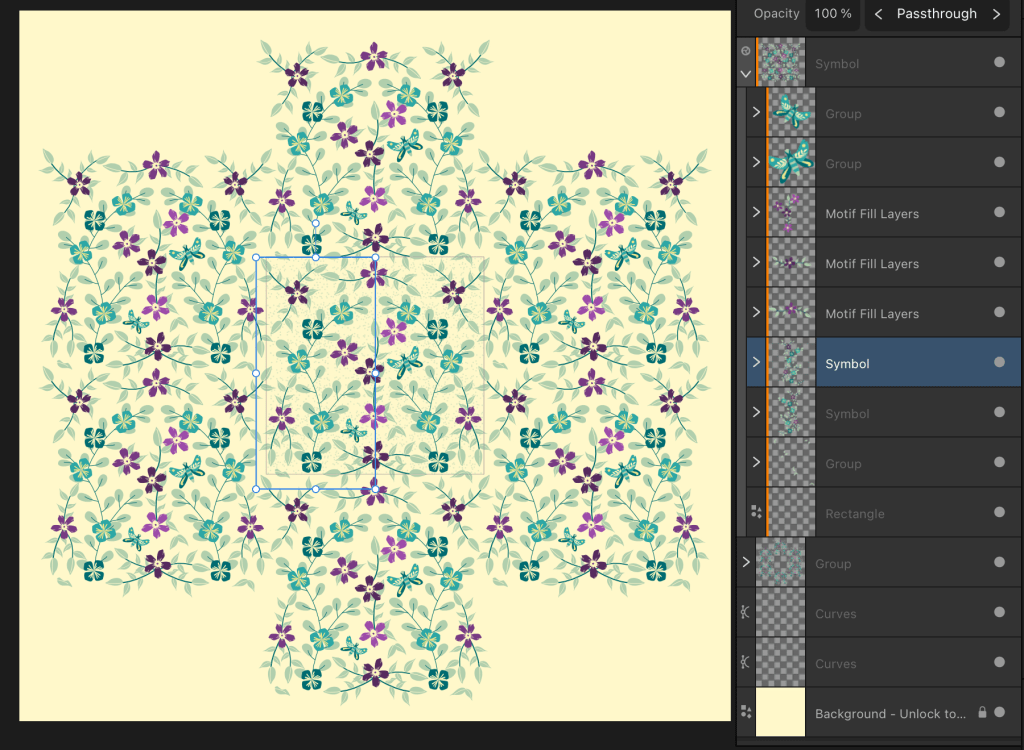Open the Passthrough blend mode list
Image resolution: width=1024 pixels, height=750 pixels.
[x=936, y=14]
